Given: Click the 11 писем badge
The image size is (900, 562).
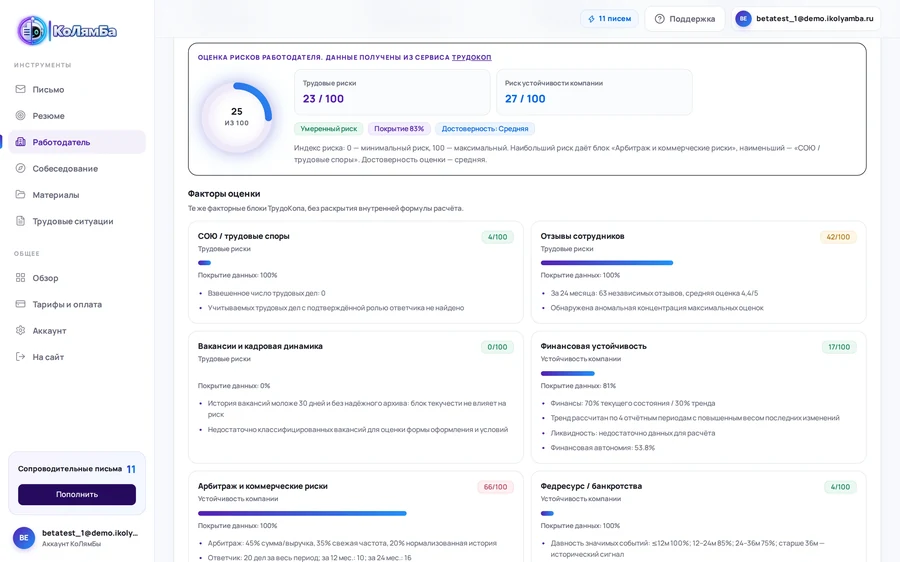Looking at the screenshot, I should (x=609, y=19).
